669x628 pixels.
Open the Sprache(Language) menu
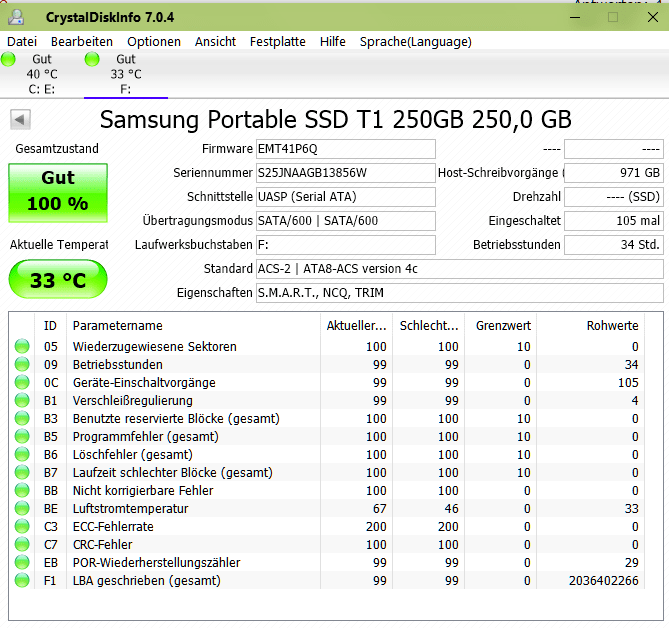pyautogui.click(x=416, y=42)
